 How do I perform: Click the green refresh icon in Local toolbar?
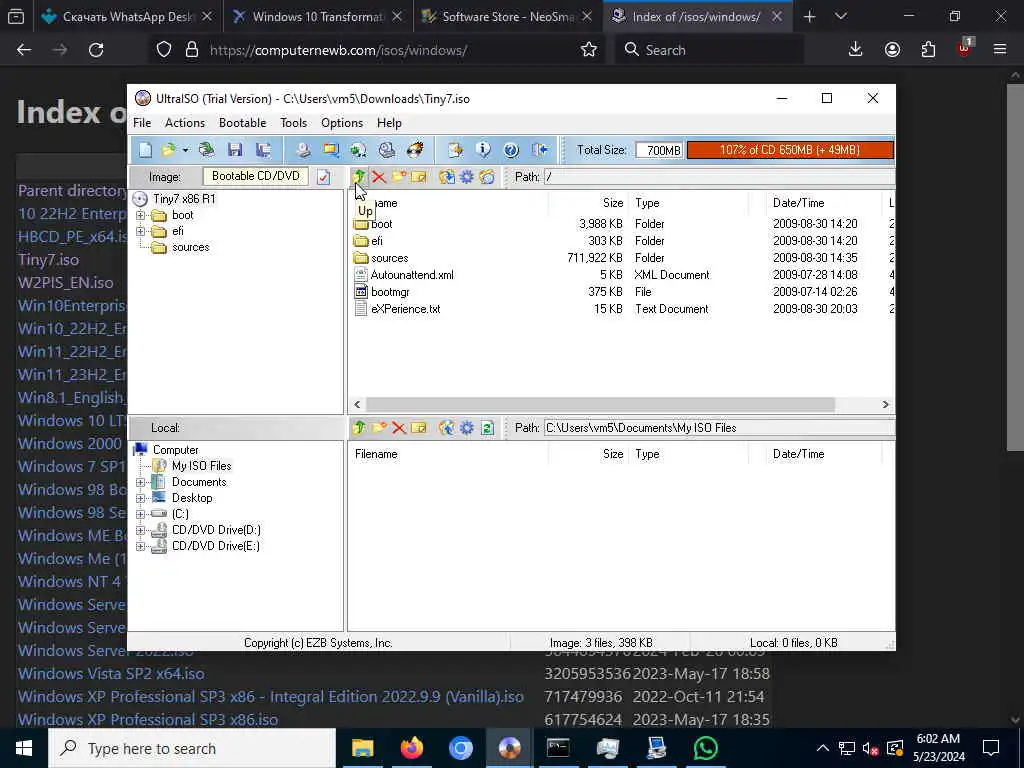[487, 428]
